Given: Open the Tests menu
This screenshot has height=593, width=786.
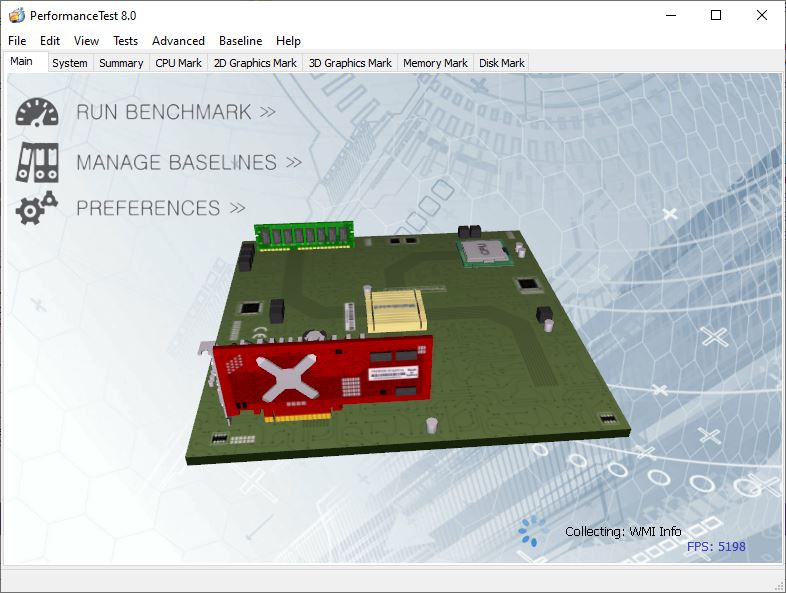Looking at the screenshot, I should click(x=126, y=41).
